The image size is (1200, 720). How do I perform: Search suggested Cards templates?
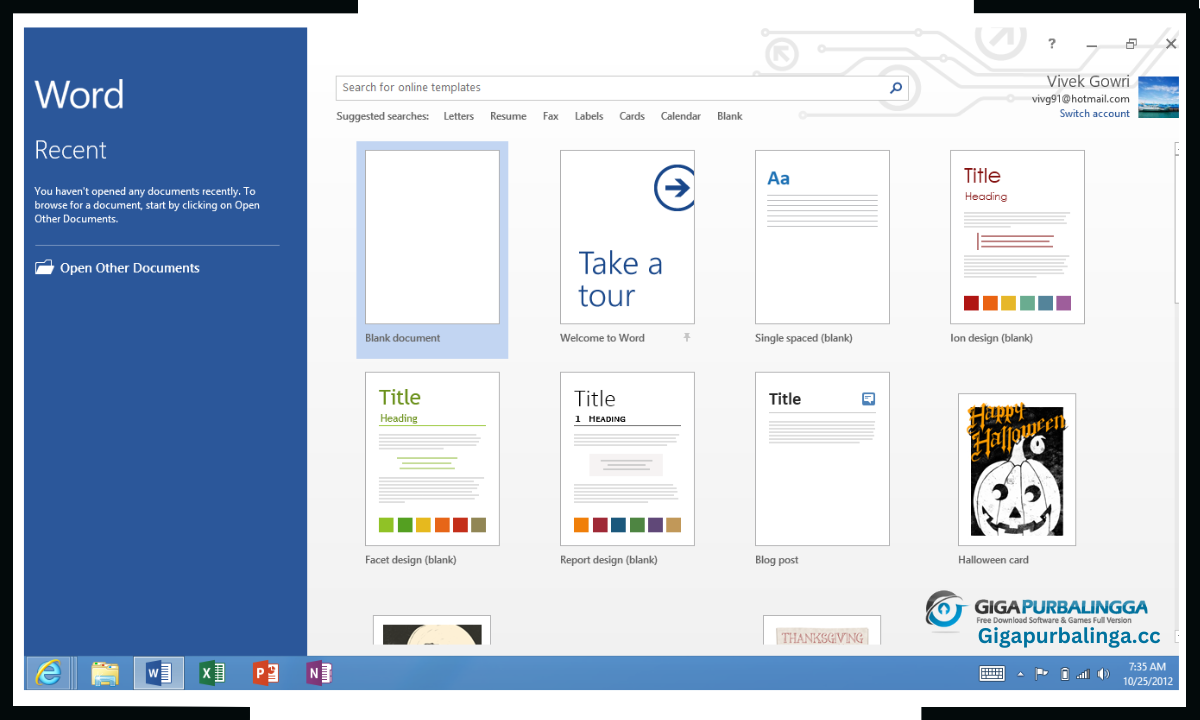click(632, 116)
